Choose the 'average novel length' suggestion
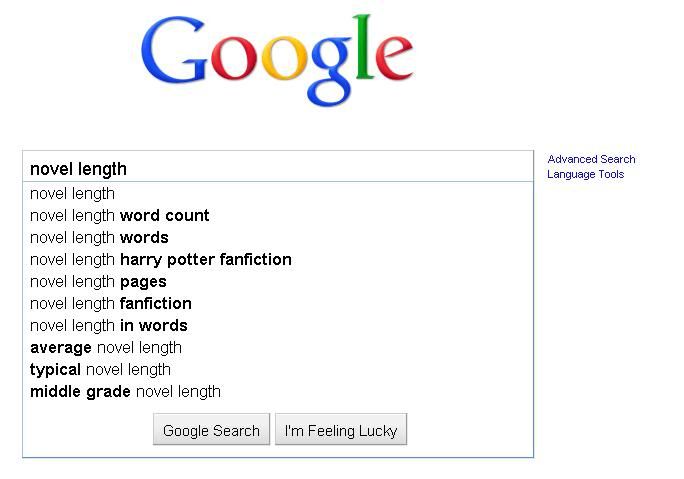The image size is (684, 479). (106, 347)
